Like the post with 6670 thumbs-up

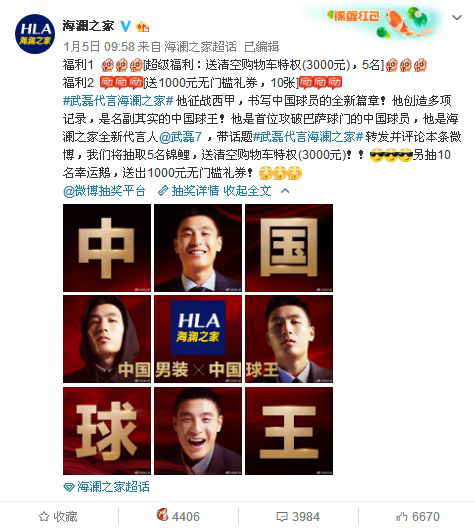418,517
